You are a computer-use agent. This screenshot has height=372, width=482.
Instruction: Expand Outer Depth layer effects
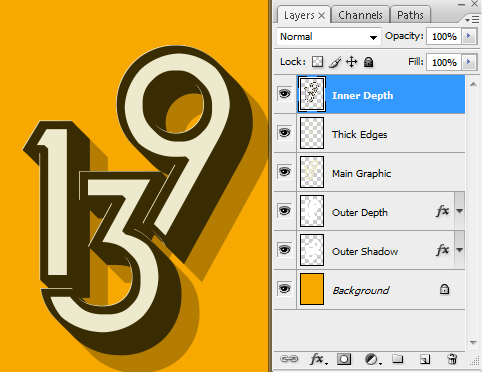pos(460,211)
